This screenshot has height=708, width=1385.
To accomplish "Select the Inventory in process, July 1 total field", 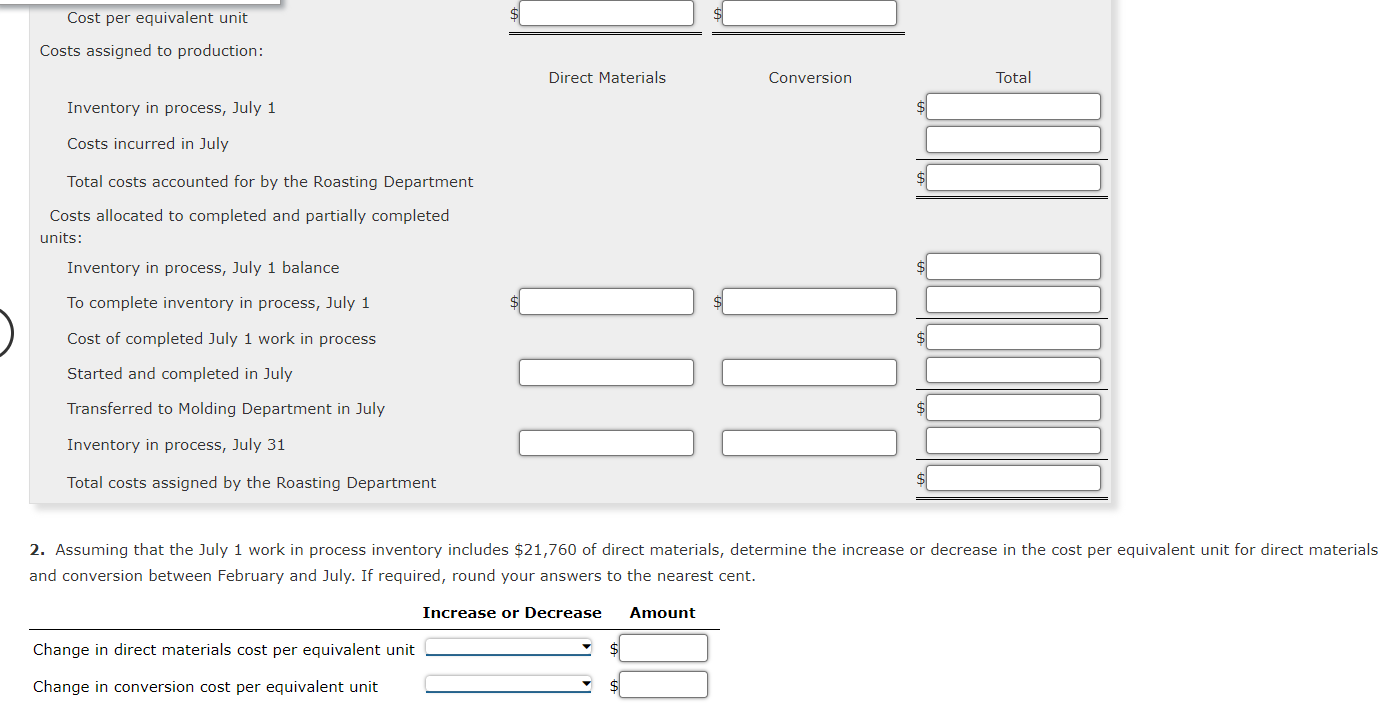I will (1013, 106).
